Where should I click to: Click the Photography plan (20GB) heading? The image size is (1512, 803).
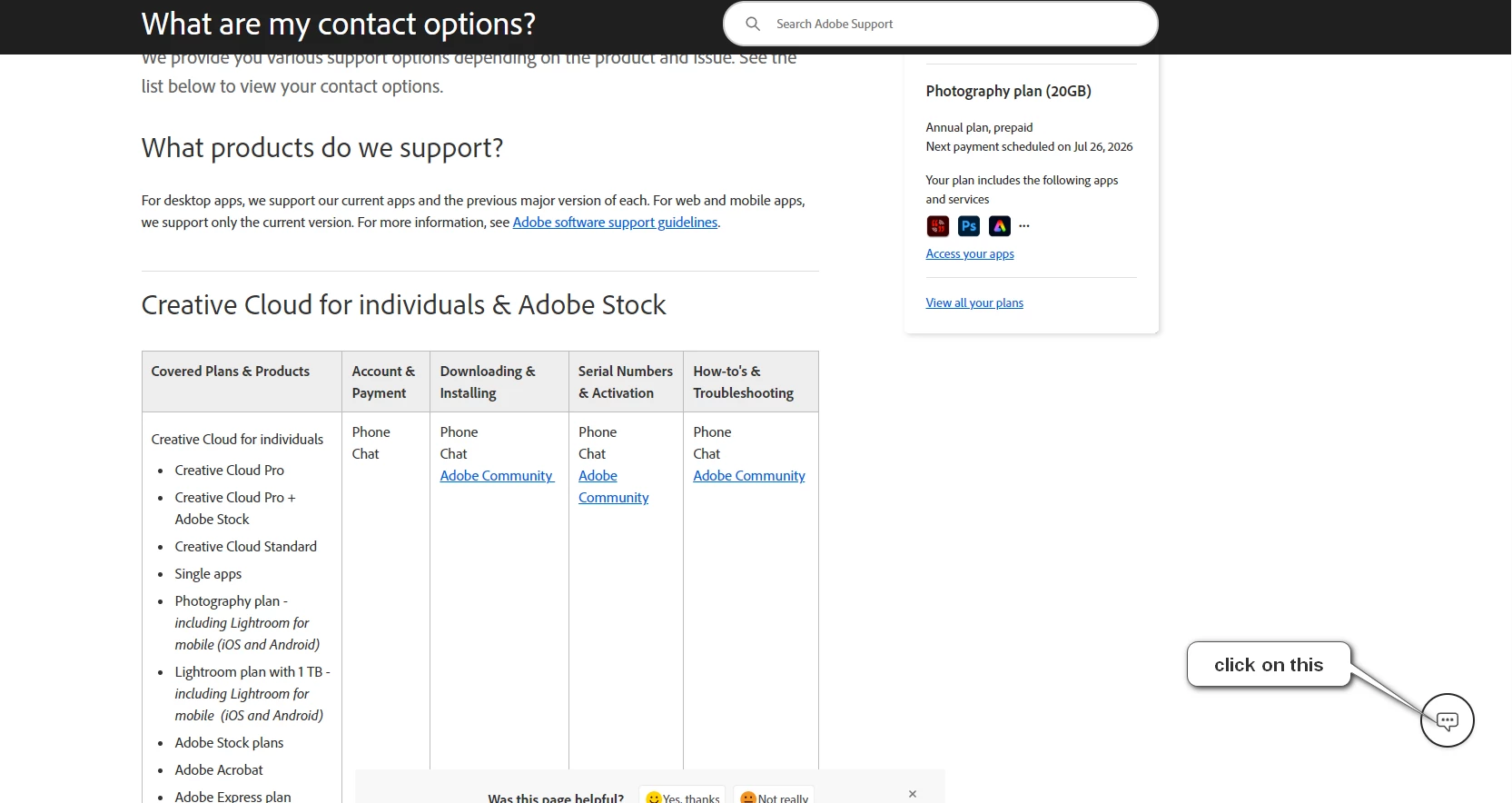pyautogui.click(x=1008, y=91)
